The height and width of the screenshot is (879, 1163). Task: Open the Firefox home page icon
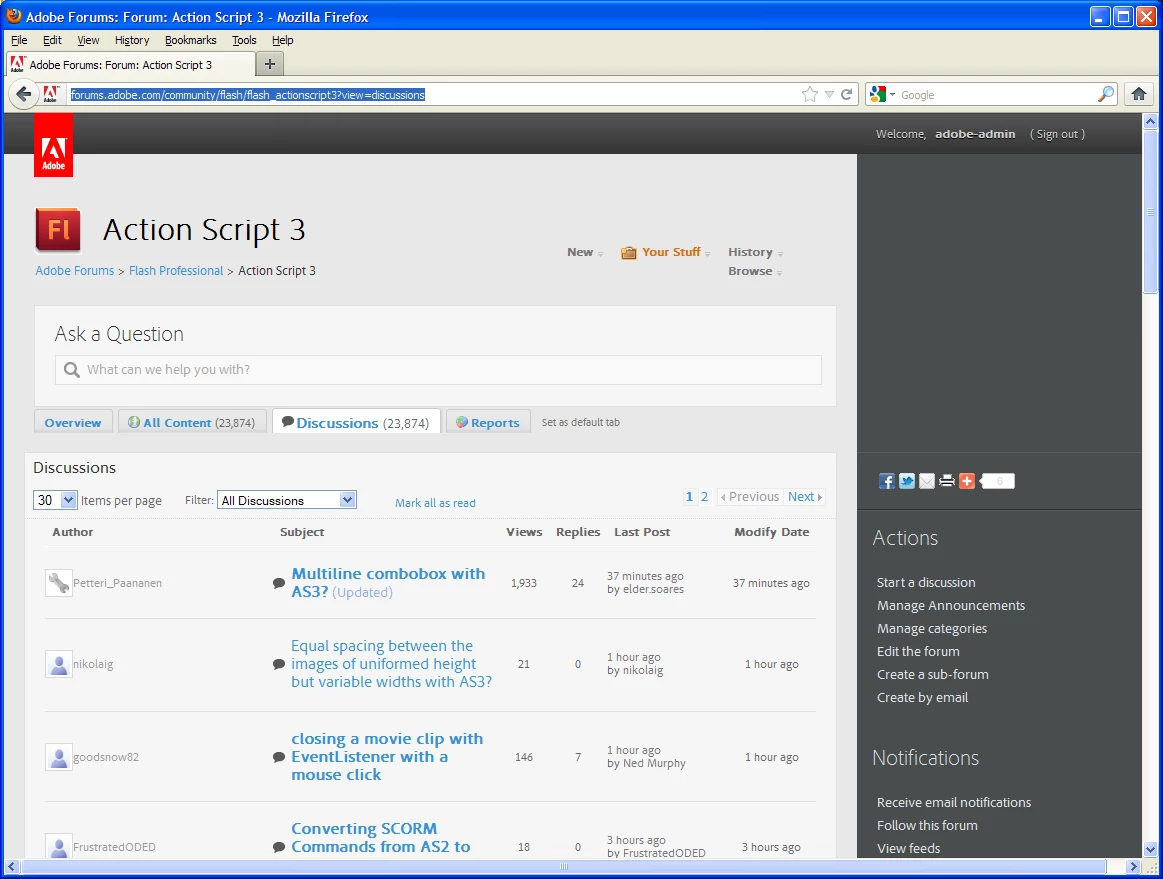(1139, 94)
